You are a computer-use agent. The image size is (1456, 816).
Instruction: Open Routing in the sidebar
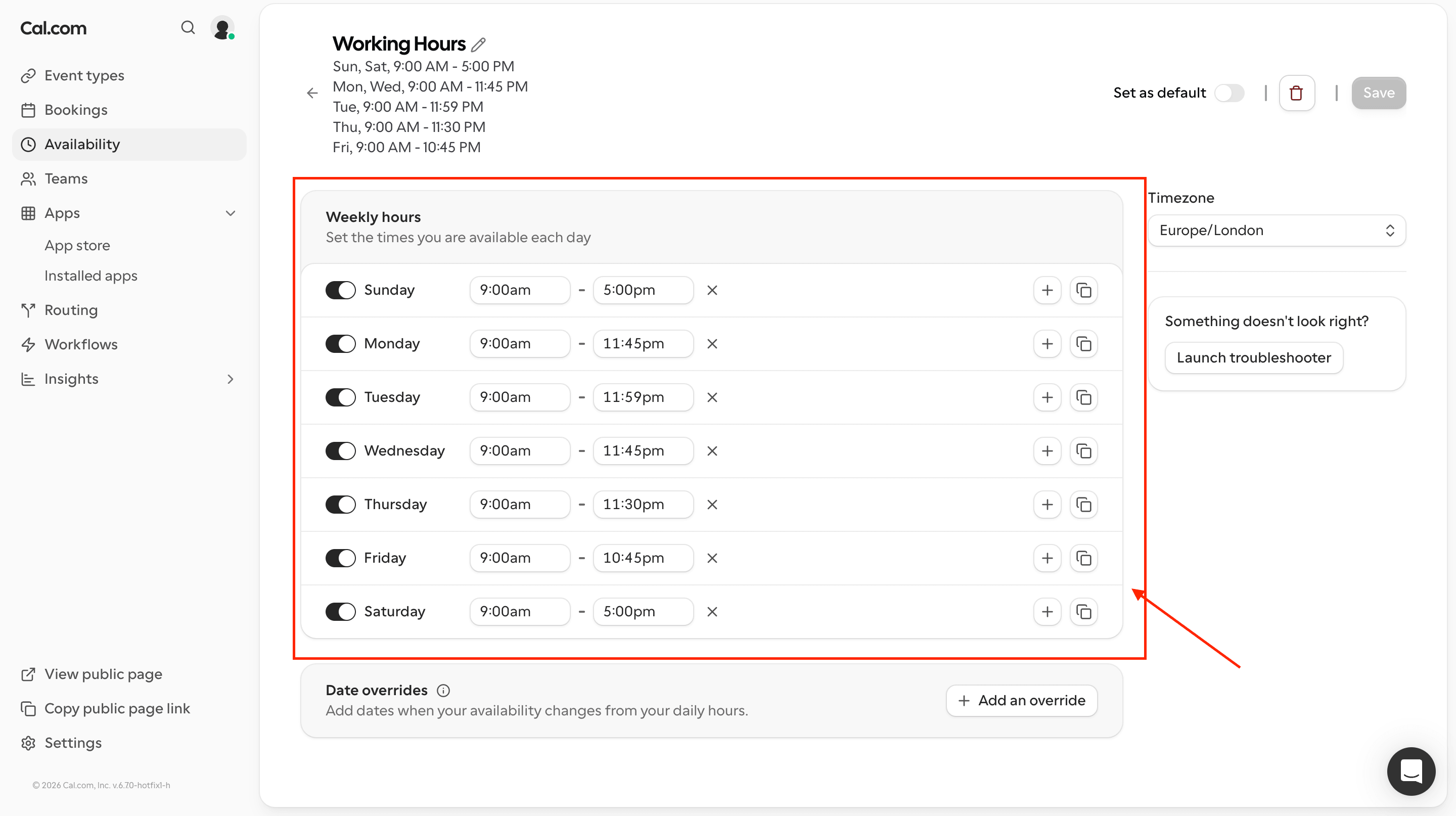coord(129,310)
